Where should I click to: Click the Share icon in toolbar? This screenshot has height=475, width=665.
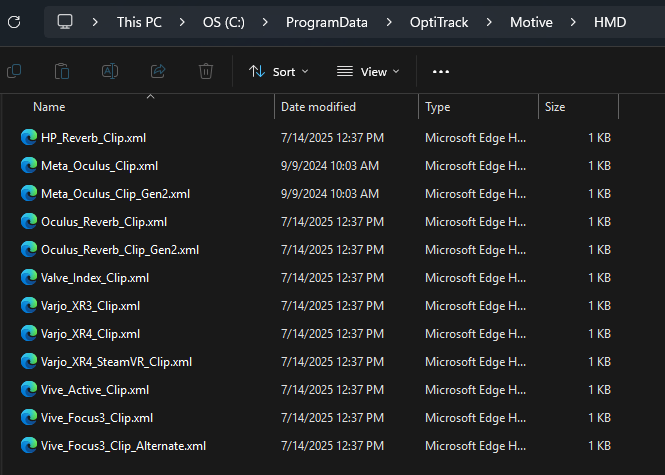point(158,71)
